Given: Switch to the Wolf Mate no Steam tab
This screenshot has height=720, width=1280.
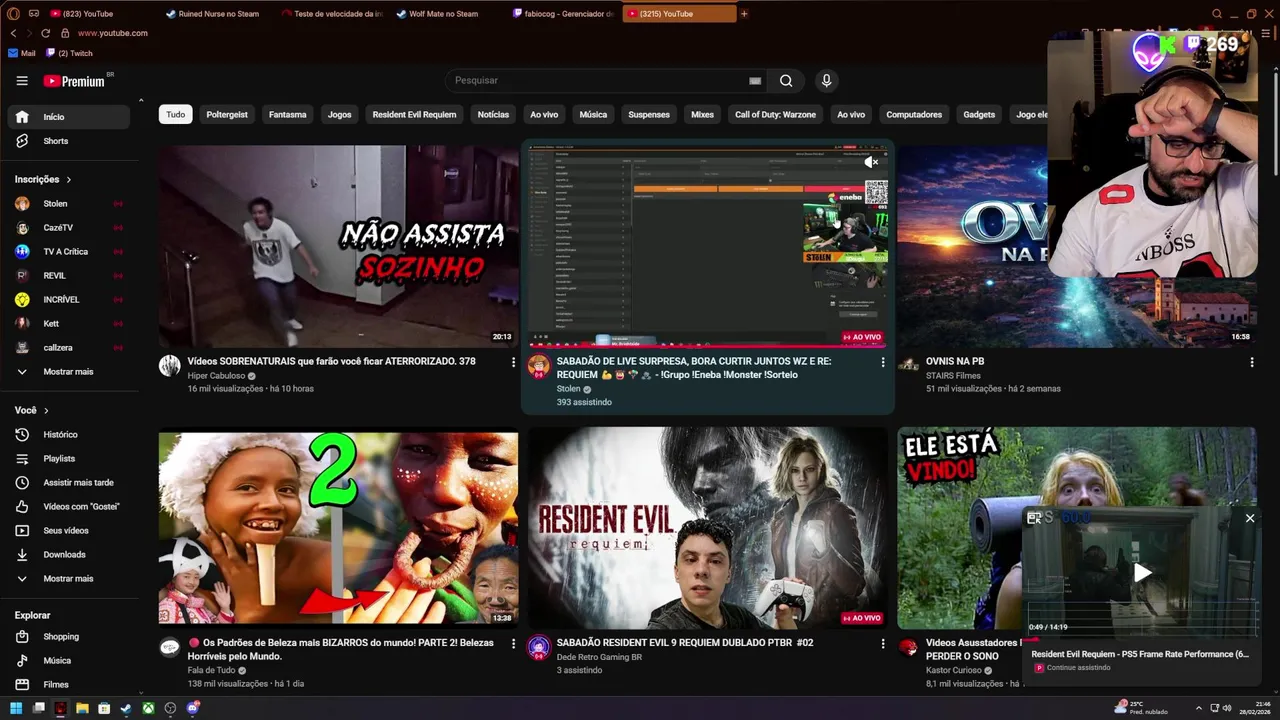Looking at the screenshot, I should tap(437, 14).
